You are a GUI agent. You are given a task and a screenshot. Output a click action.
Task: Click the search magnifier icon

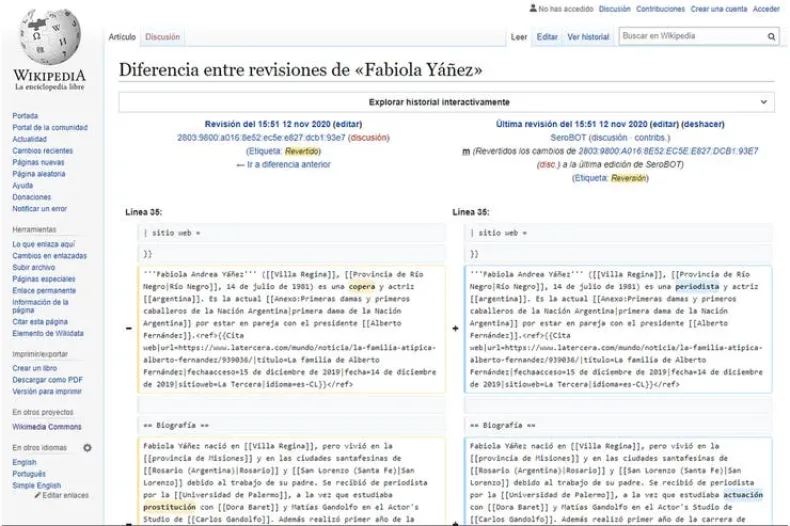click(772, 37)
